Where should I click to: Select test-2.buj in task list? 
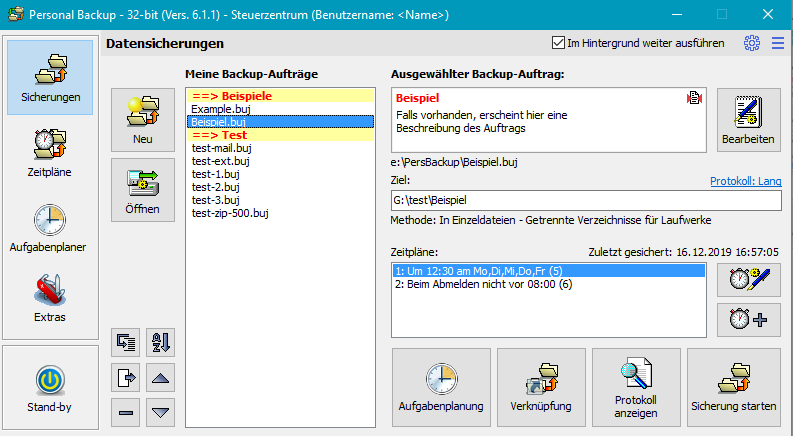tap(281, 187)
